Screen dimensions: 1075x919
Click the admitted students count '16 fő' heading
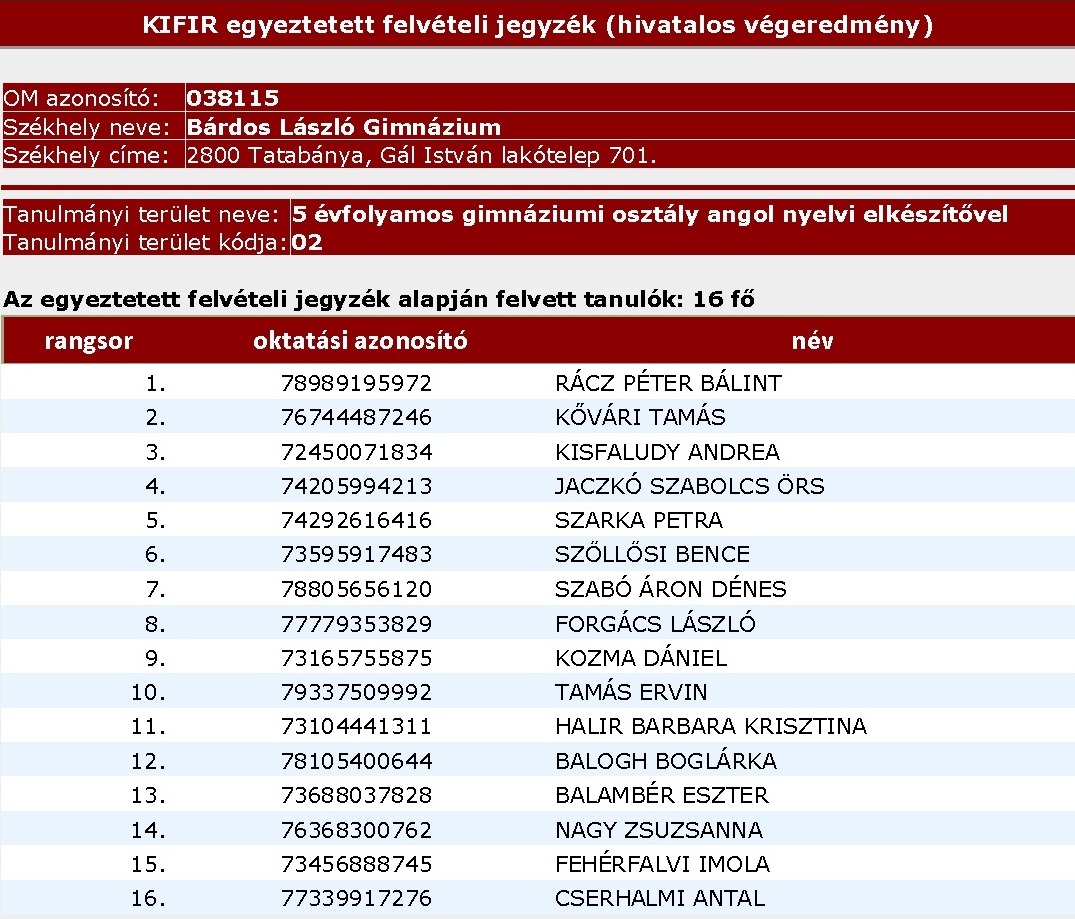click(x=378, y=299)
